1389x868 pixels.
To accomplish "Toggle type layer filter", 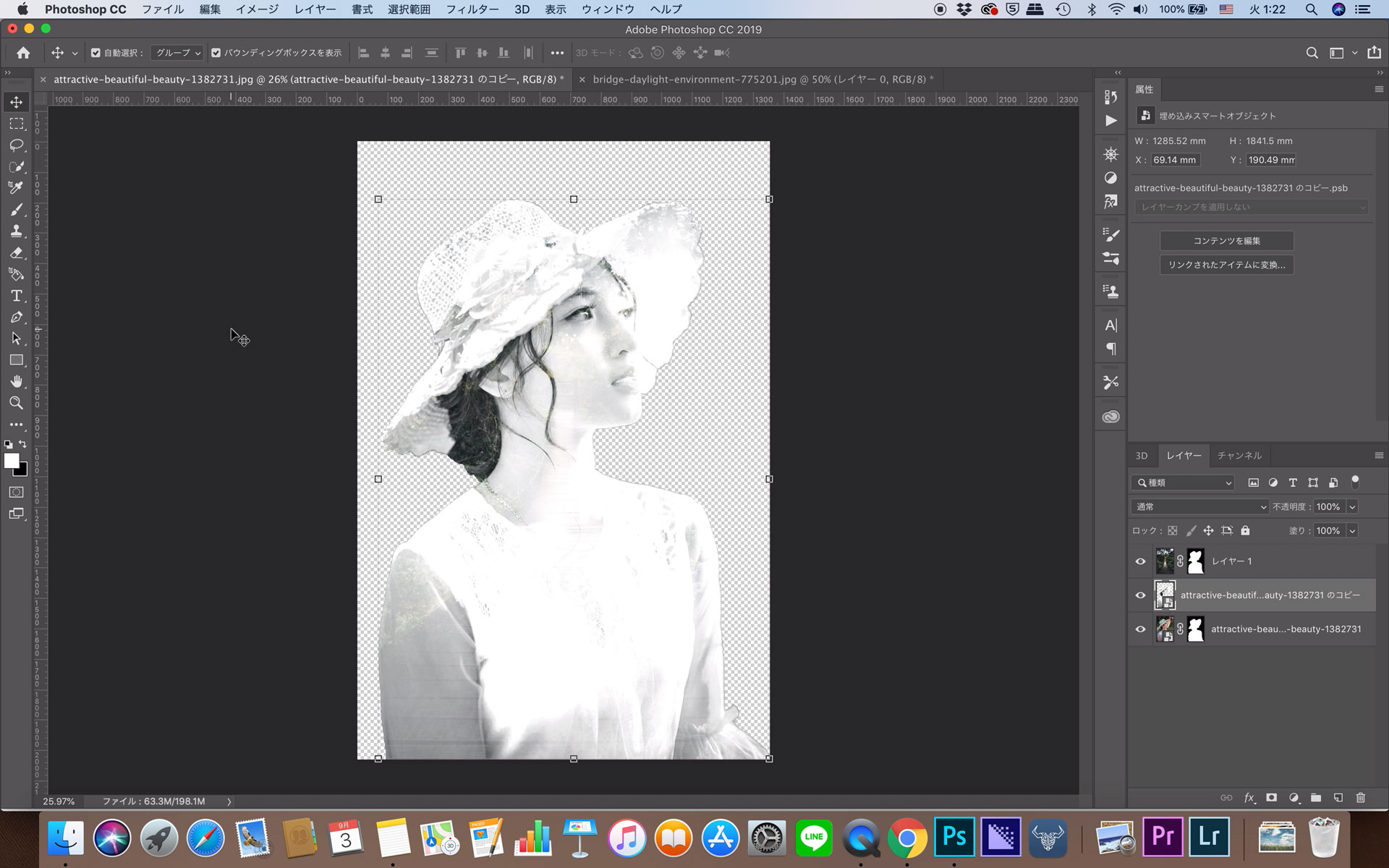I will click(x=1293, y=482).
